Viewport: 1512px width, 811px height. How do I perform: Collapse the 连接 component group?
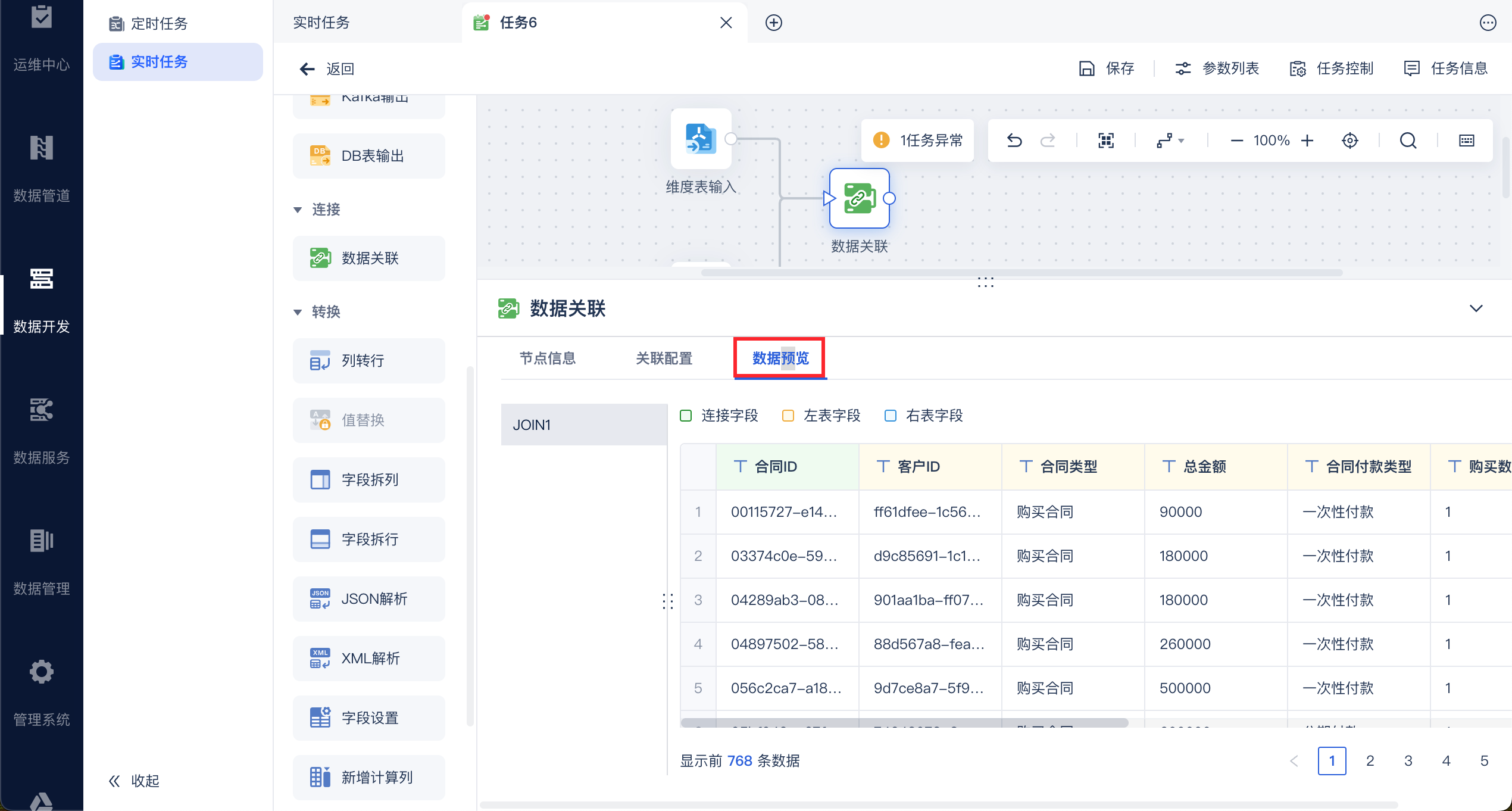(298, 210)
